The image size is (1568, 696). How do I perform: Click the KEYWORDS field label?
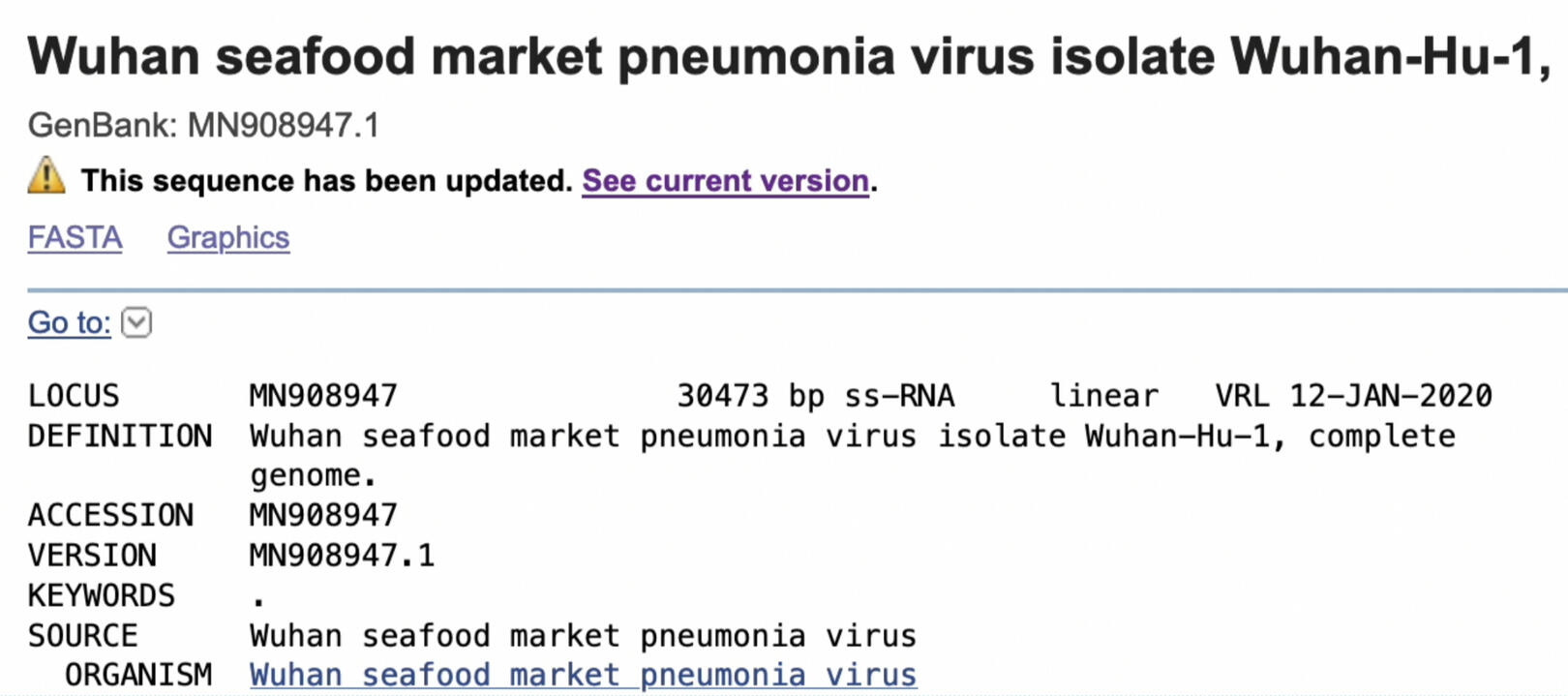[x=102, y=595]
